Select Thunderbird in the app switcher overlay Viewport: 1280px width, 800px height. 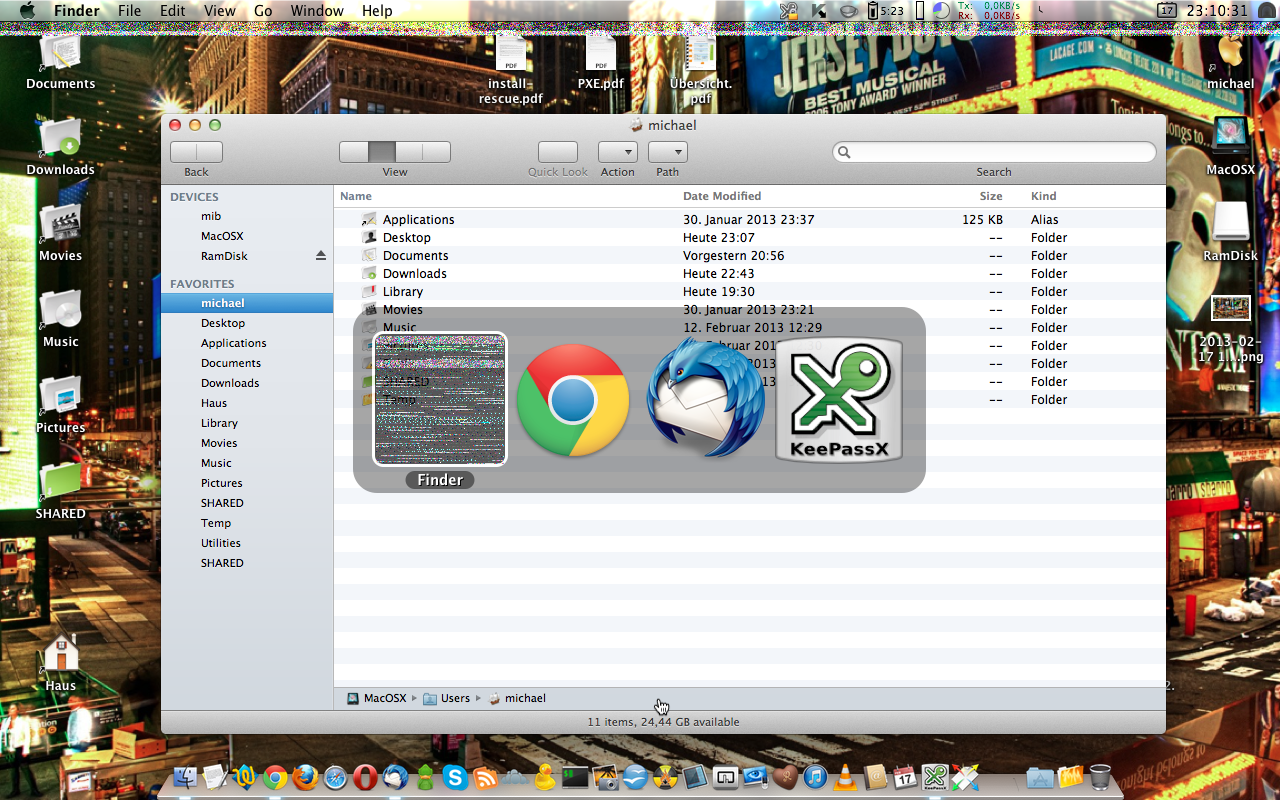click(706, 398)
